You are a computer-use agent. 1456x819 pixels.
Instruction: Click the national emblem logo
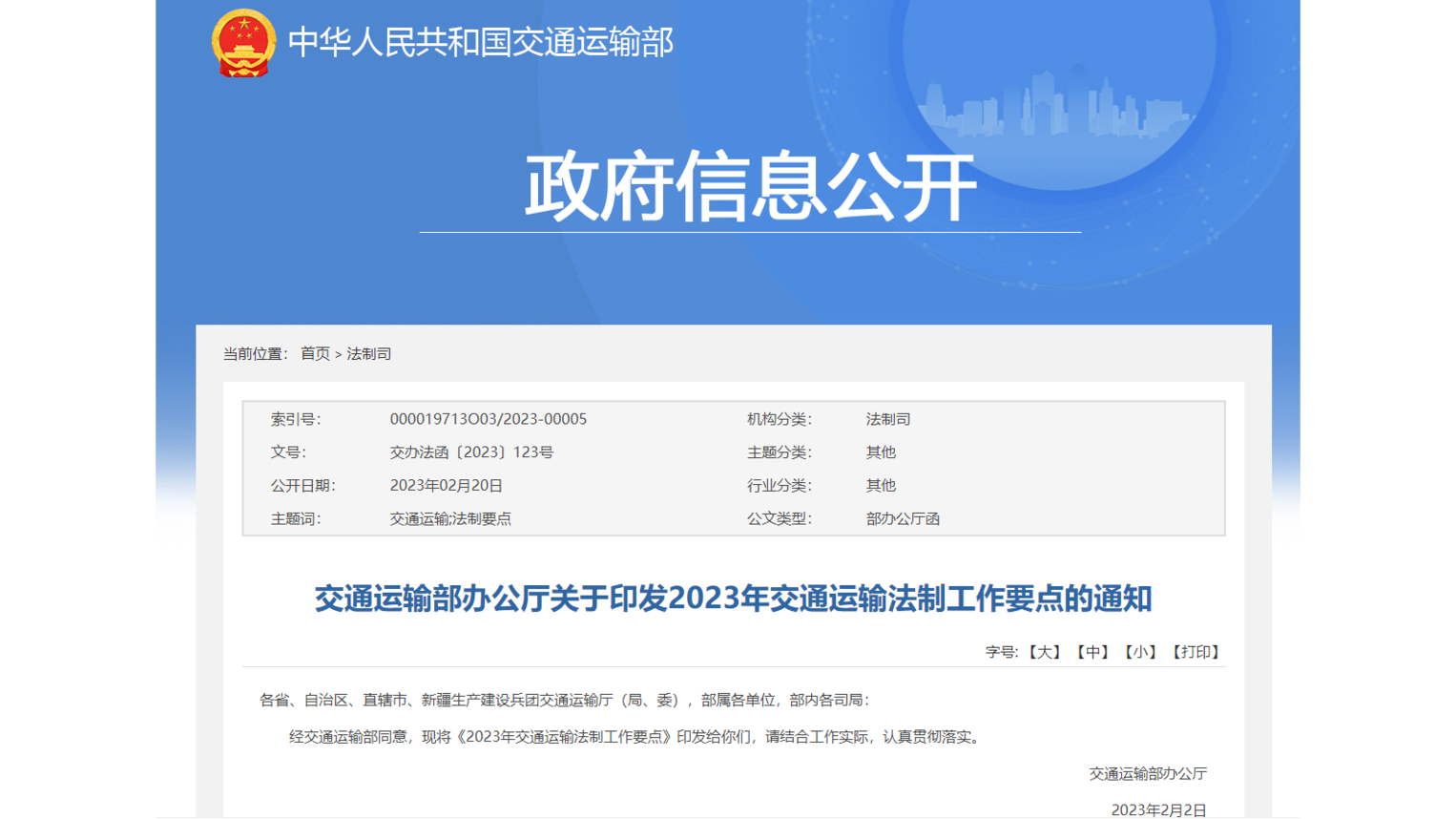click(x=243, y=43)
